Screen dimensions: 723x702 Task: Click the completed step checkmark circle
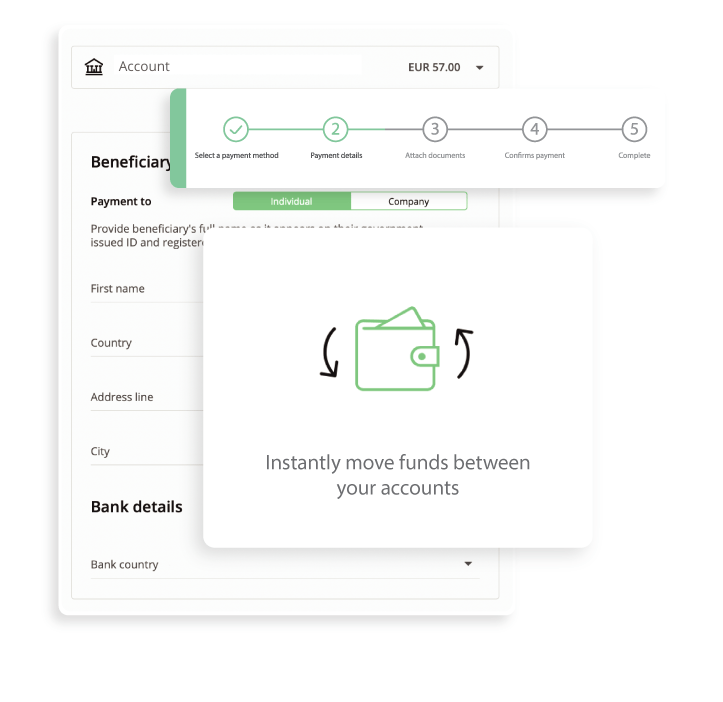tap(236, 129)
